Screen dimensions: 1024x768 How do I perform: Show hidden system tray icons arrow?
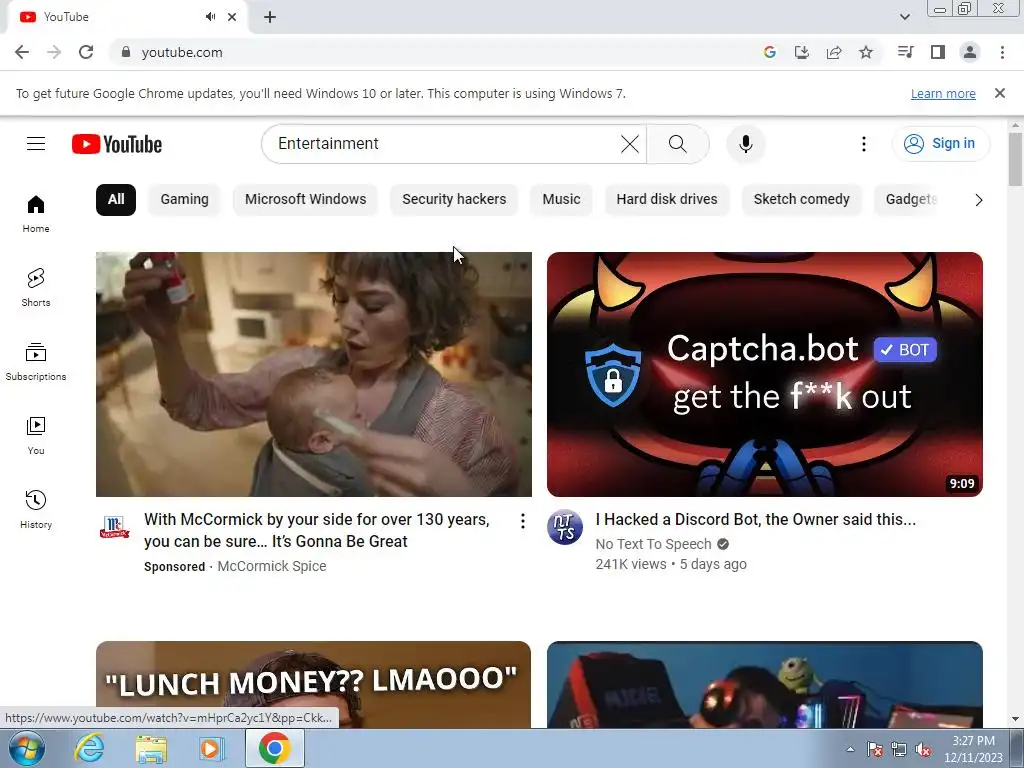pos(850,750)
